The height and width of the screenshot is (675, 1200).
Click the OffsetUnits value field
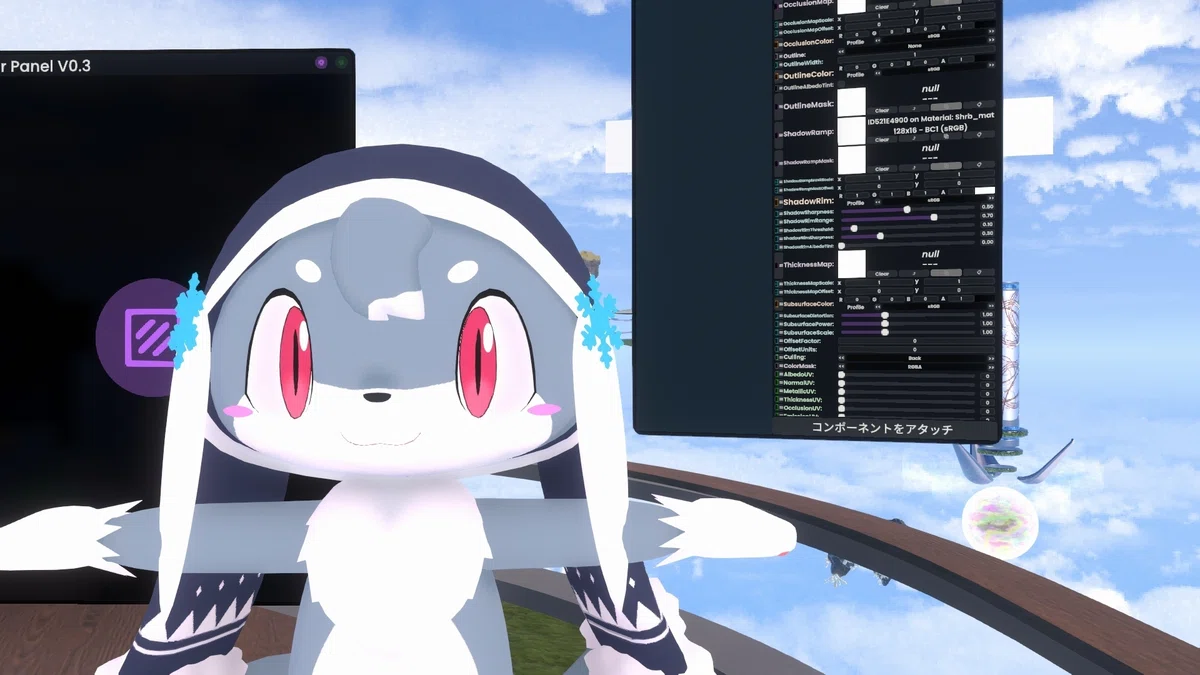pos(916,349)
